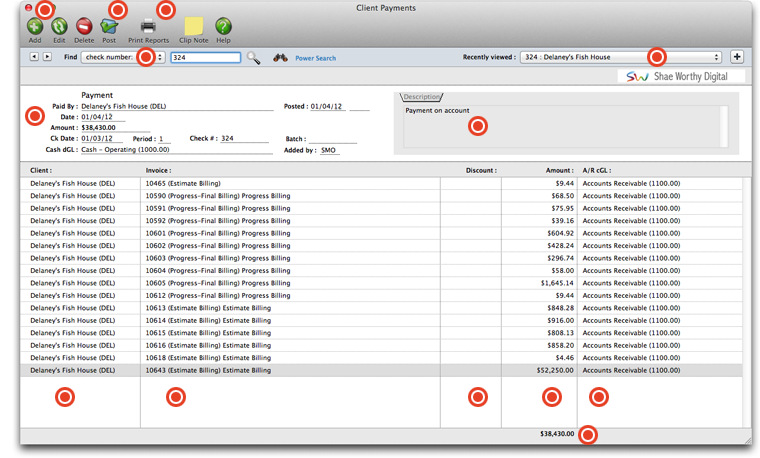Open the Power Search link
This screenshot has width=760, height=458.
(x=316, y=58)
